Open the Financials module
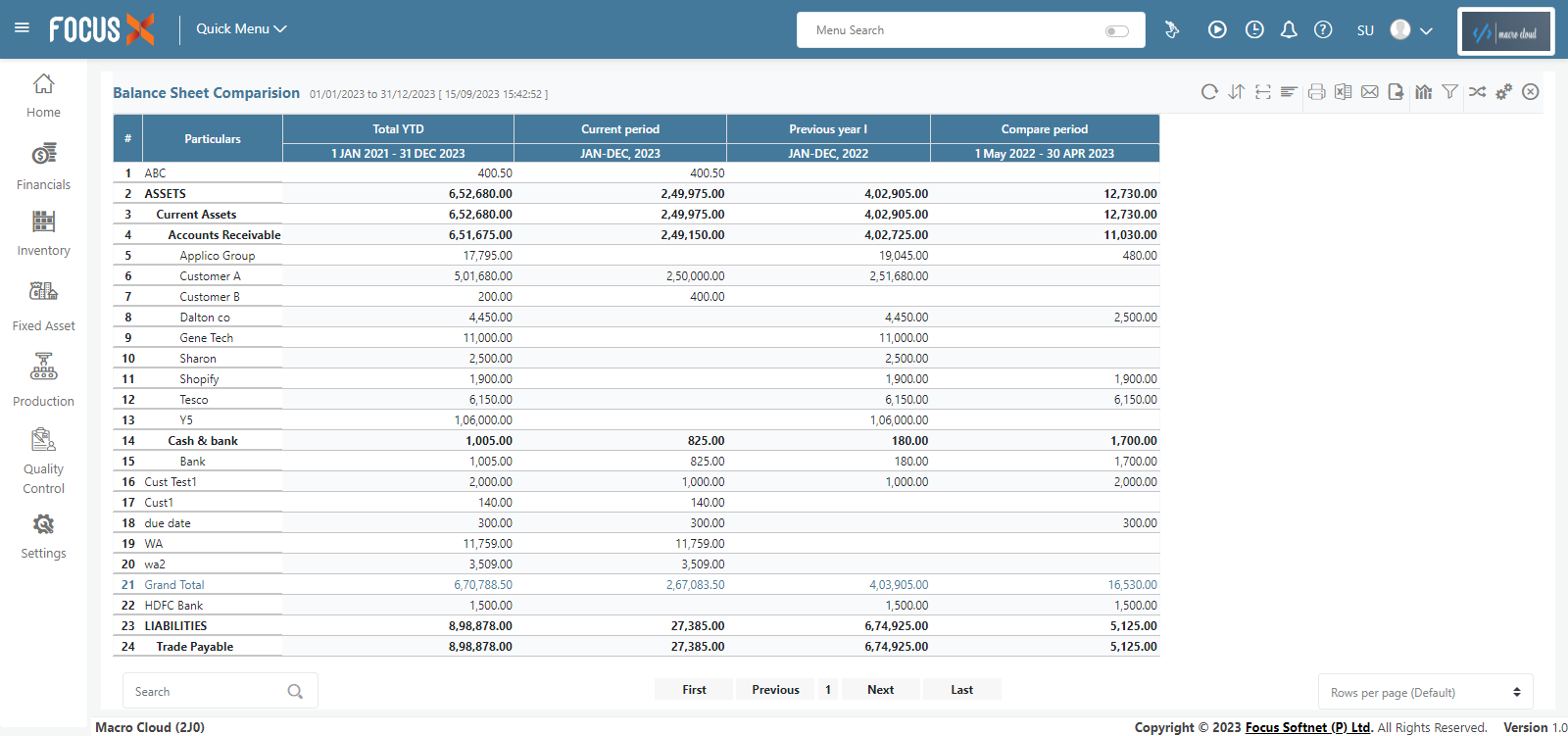Screen dimensions: 1568x736 [x=43, y=167]
